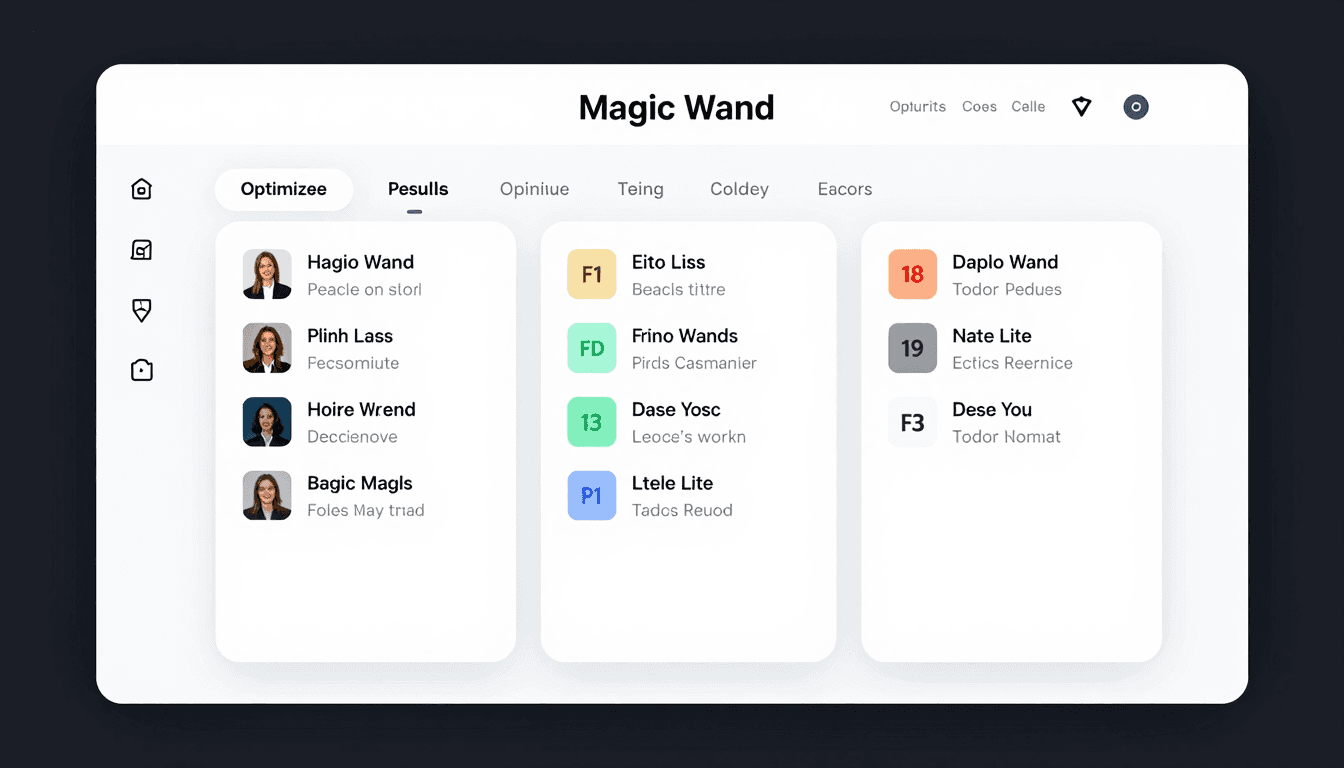1344x768 pixels.
Task: Open the checklist icon in the sidebar
Action: tap(142, 250)
